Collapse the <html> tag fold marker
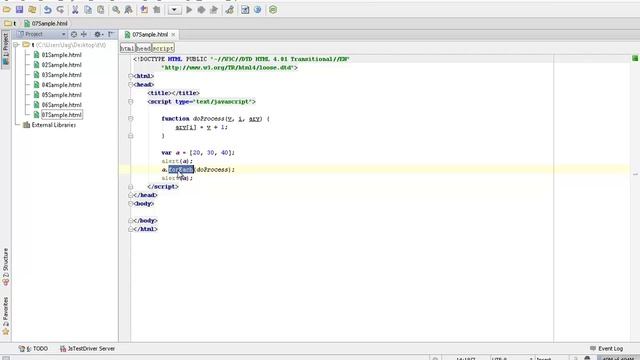Viewport: 640px width, 360px height. point(131,76)
